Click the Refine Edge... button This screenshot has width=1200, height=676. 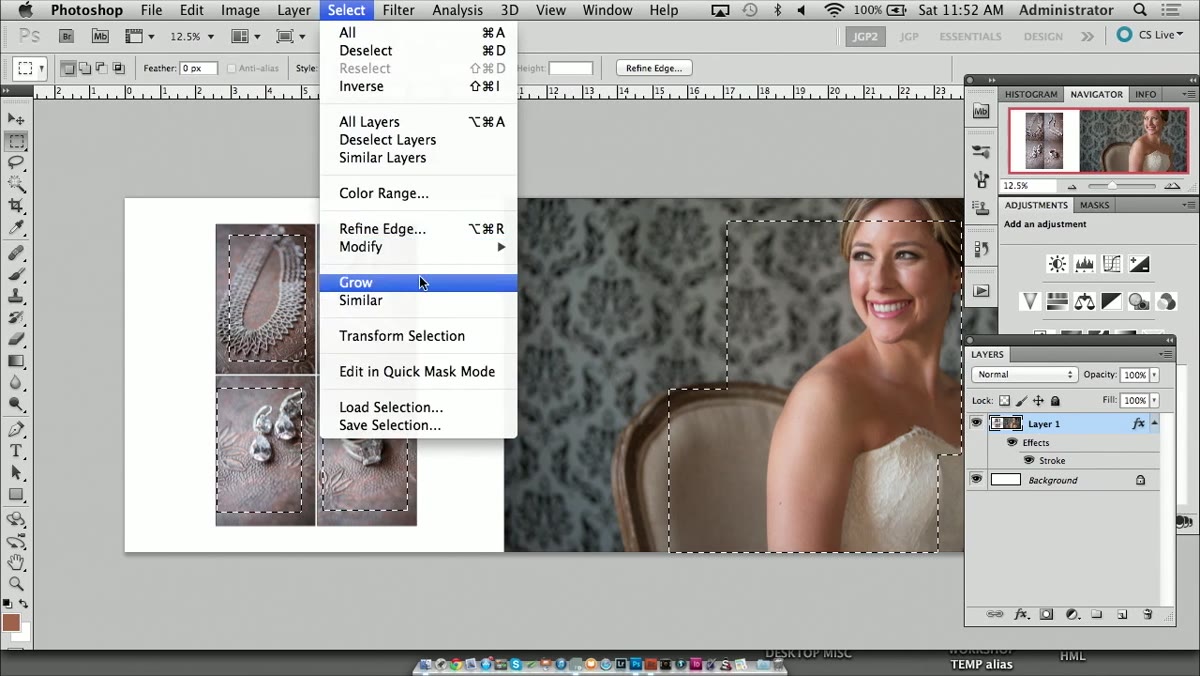[654, 68]
